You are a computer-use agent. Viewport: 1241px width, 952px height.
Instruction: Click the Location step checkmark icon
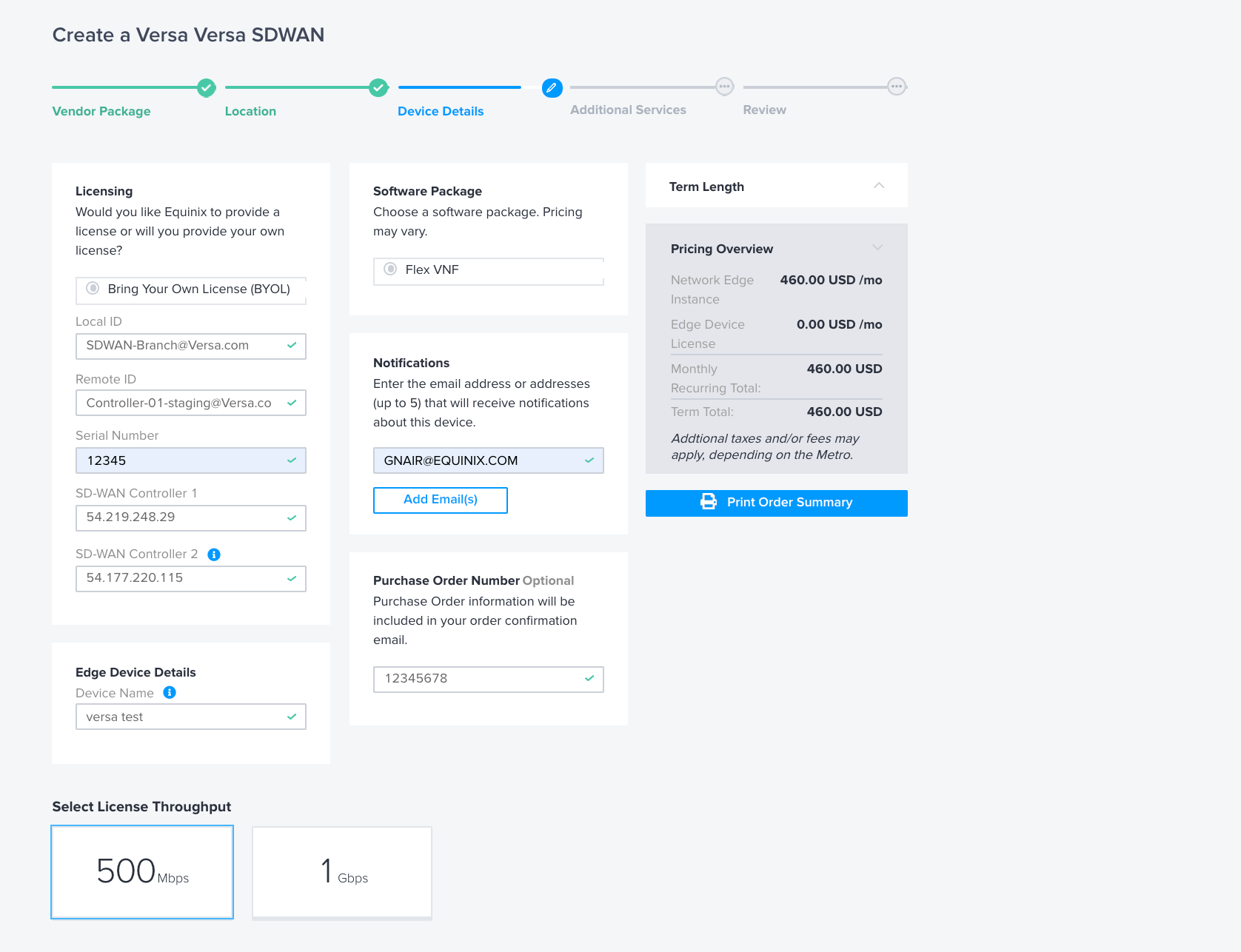click(x=378, y=87)
